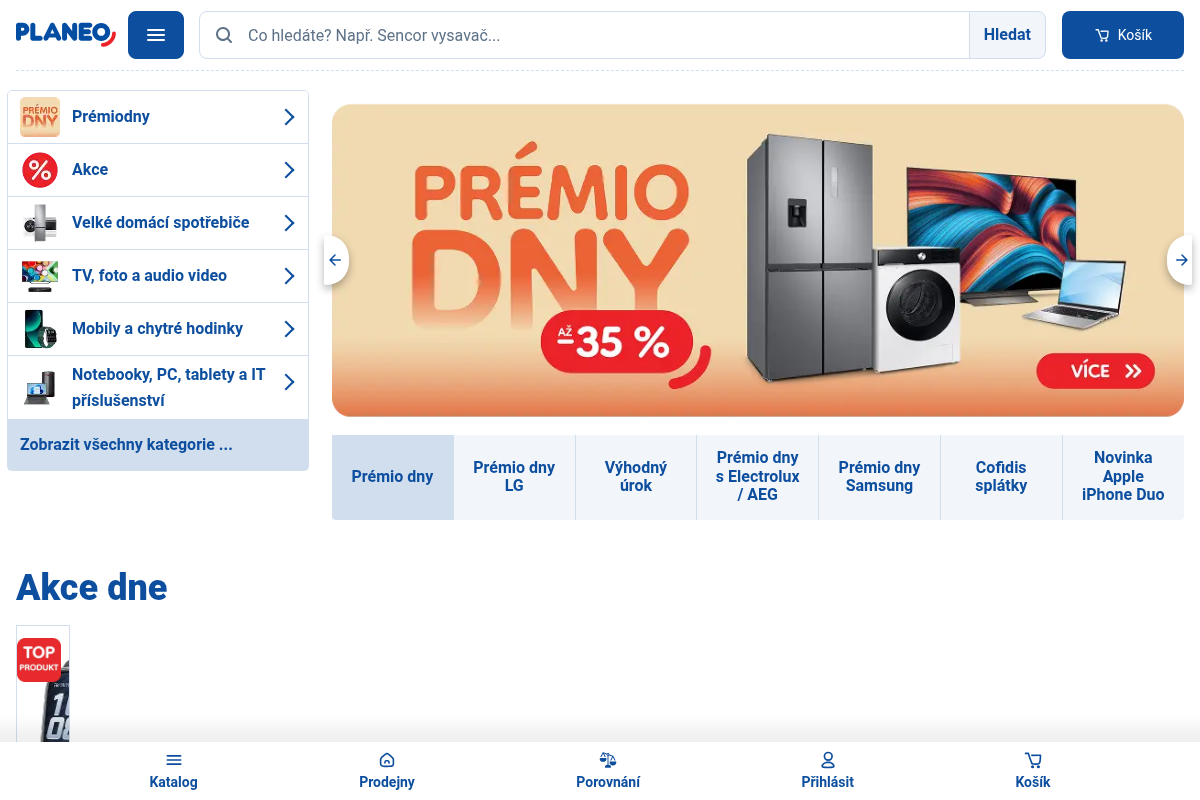Click the Akce dne heading

click(92, 587)
